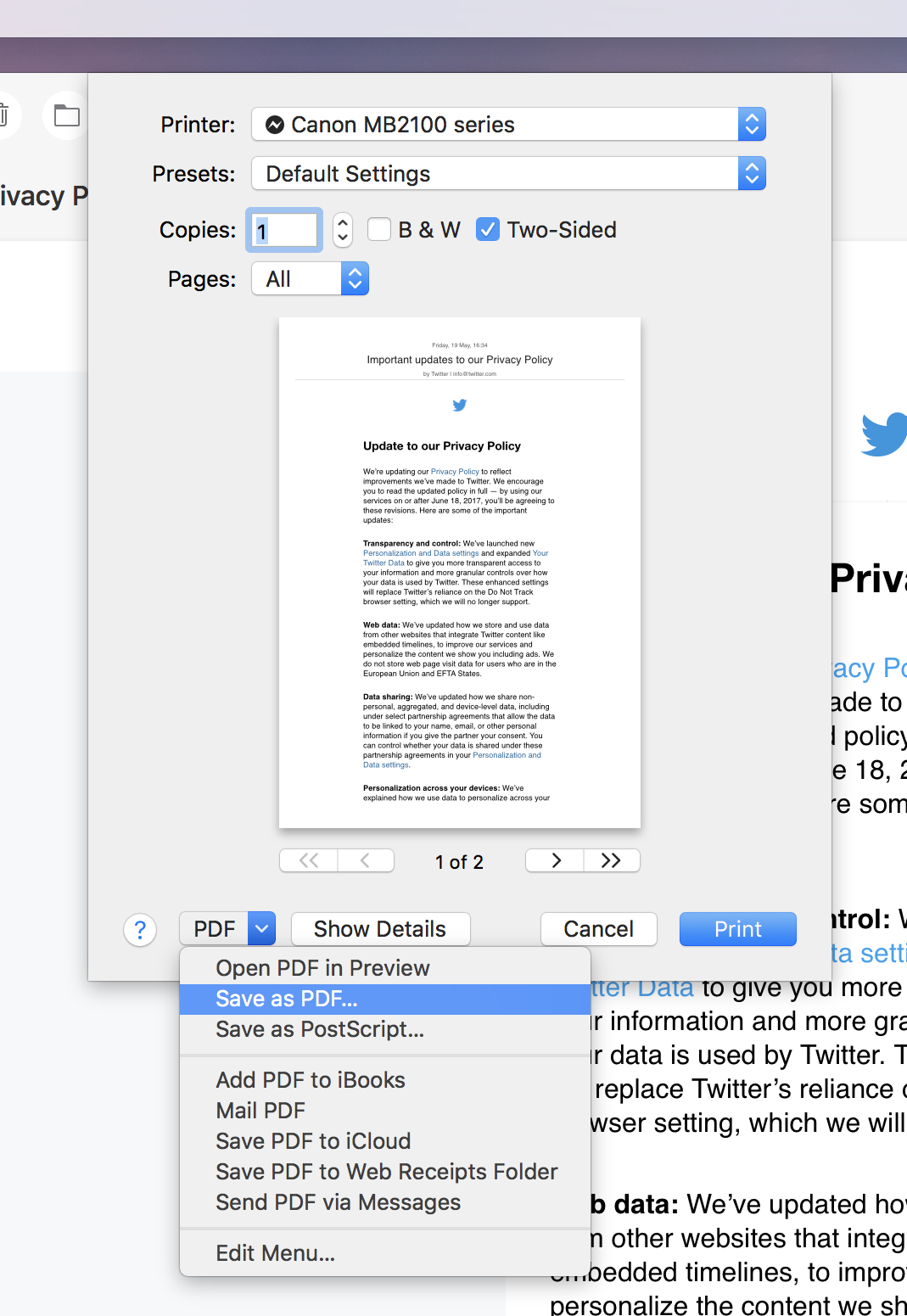Select Save as PDF… menu item
This screenshot has height=1316, width=907.
(385, 999)
